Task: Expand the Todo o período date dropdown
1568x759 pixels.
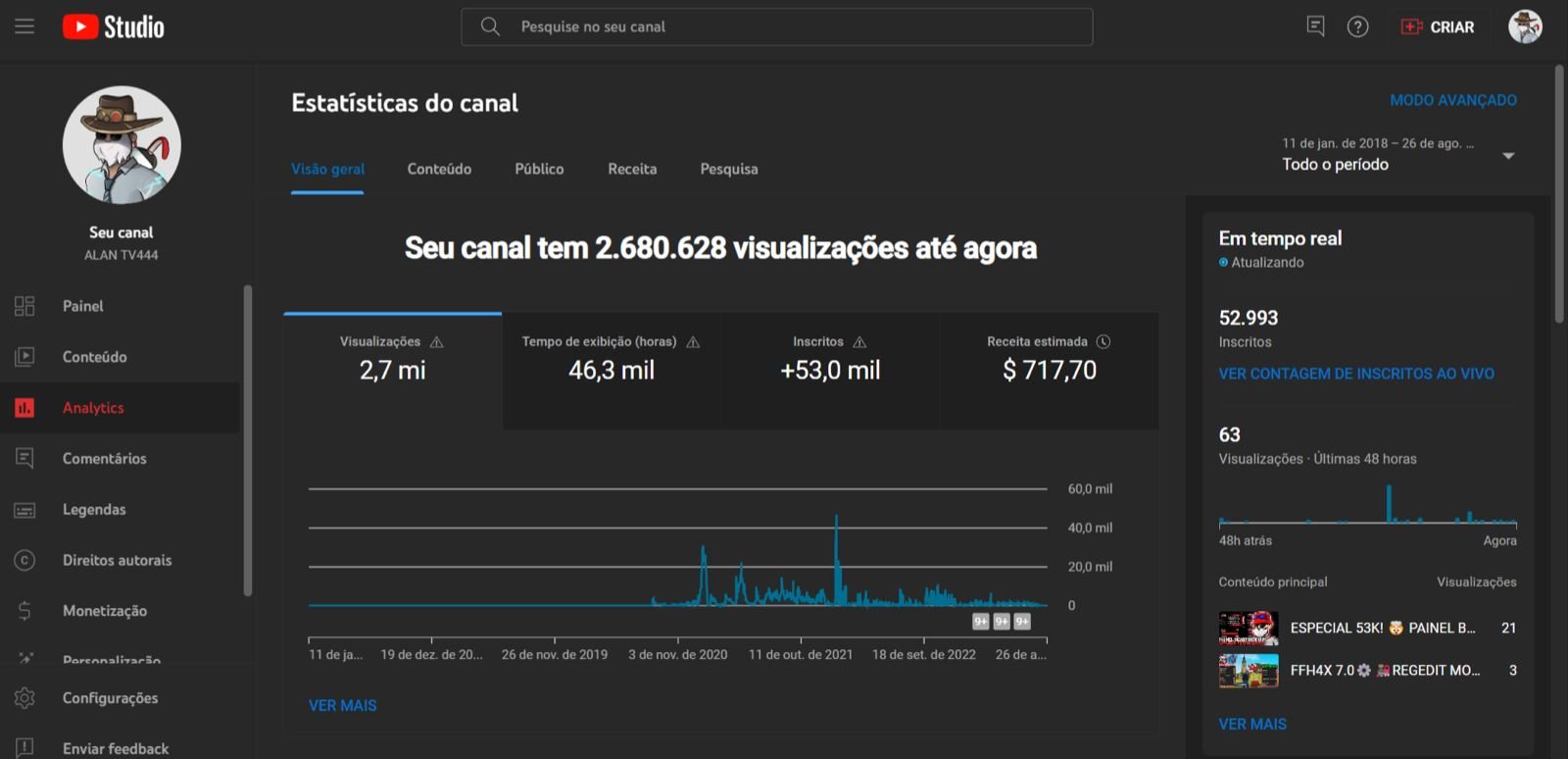Action: click(x=1398, y=155)
